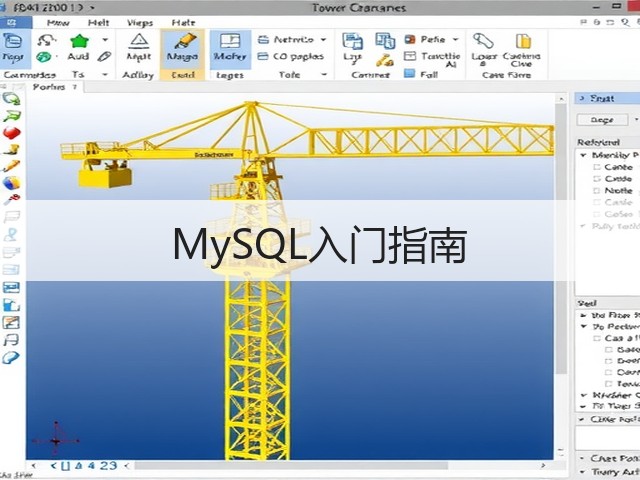Click the stacked documents icon right of Lys
This screenshot has width=640, height=480.
[x=385, y=41]
